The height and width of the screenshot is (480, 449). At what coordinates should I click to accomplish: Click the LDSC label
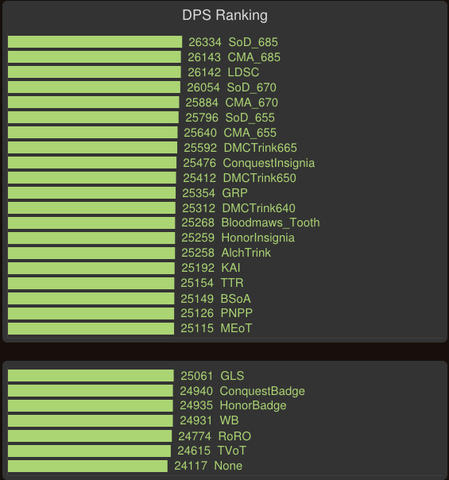(243, 72)
